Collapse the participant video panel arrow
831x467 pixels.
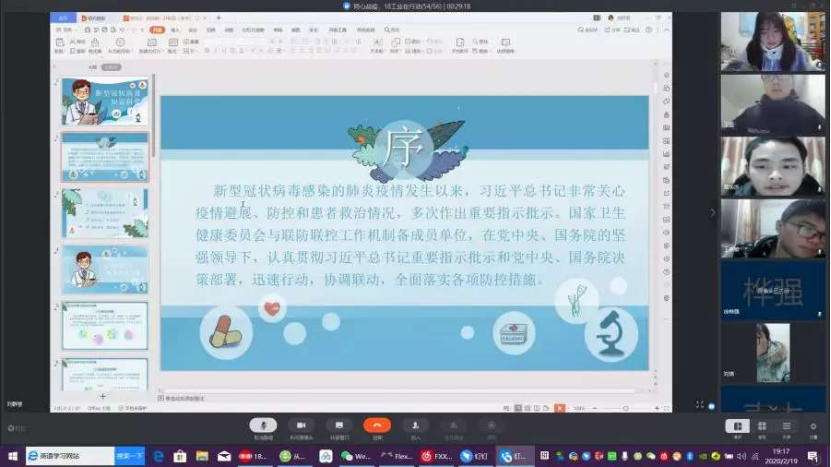pyautogui.click(x=713, y=212)
